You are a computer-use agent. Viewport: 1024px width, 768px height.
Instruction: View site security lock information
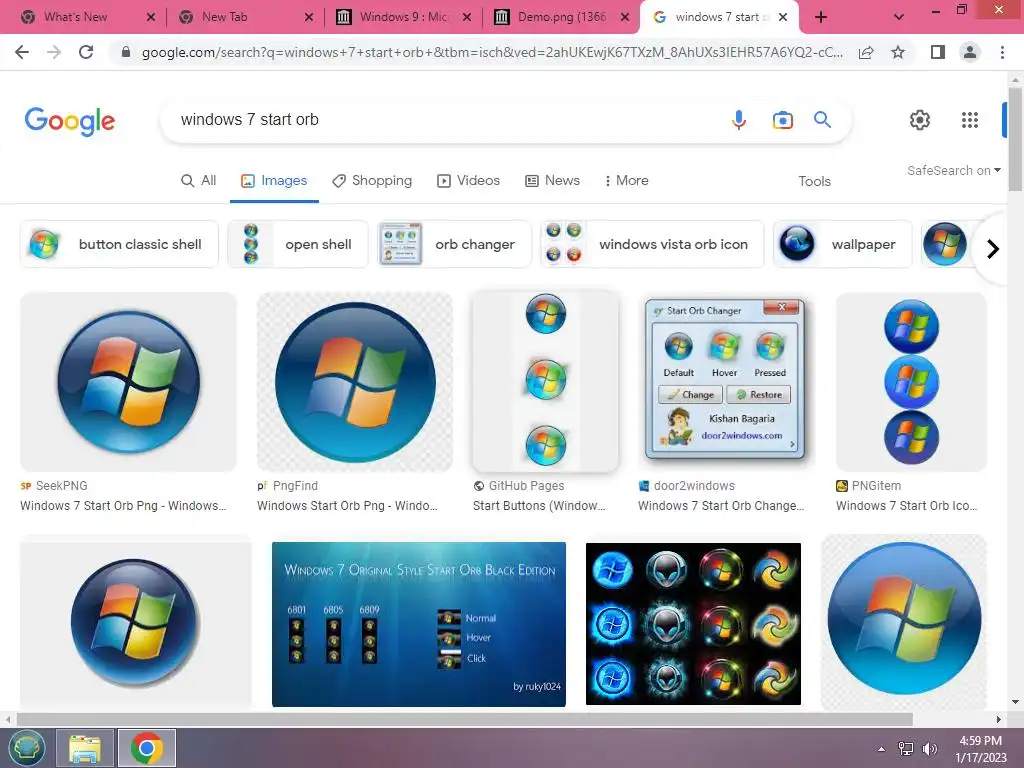pyautogui.click(x=126, y=52)
